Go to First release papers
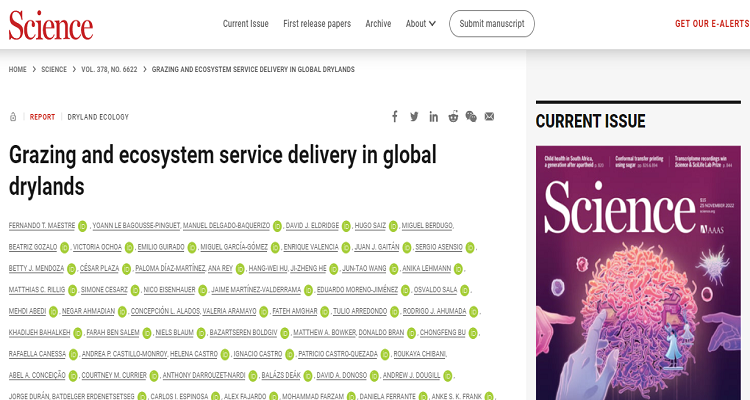This screenshot has width=750, height=400. 317,23
